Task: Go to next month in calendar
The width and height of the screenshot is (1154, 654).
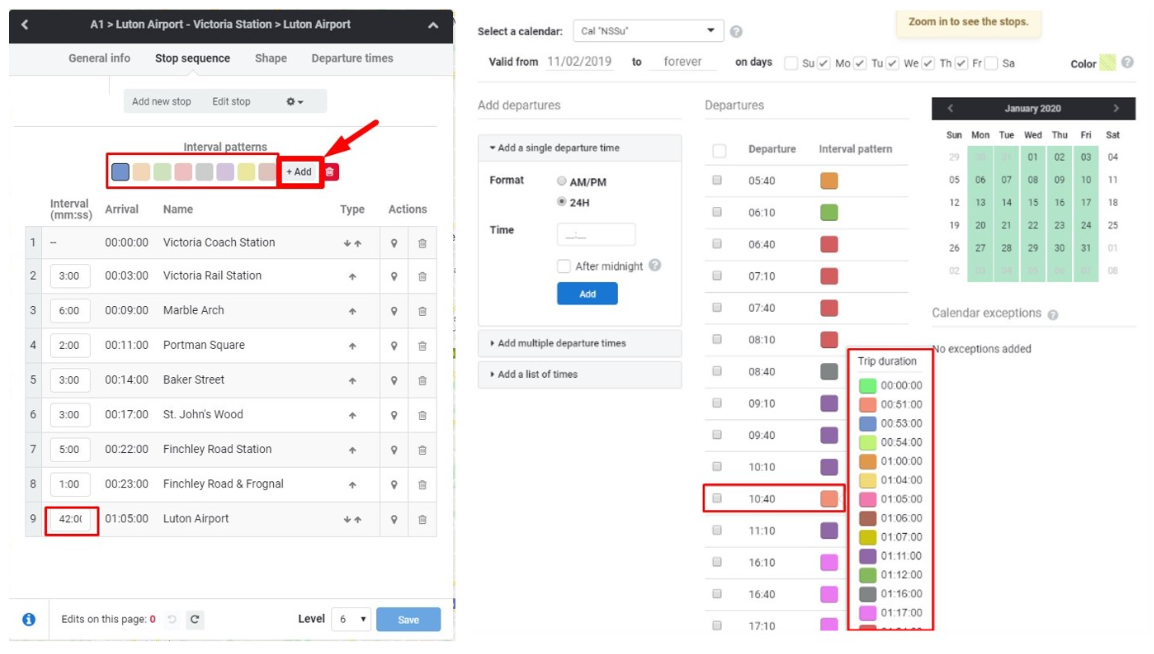Action: (x=1116, y=108)
